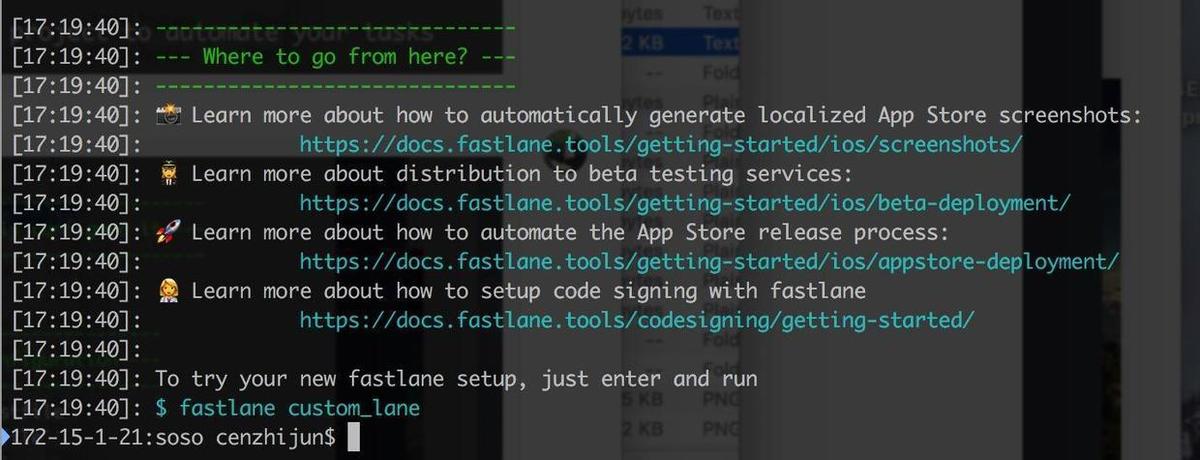Click 'Learn more about distribution to beta testing services' text
This screenshot has width=1200, height=460.
pyautogui.click(x=521, y=174)
